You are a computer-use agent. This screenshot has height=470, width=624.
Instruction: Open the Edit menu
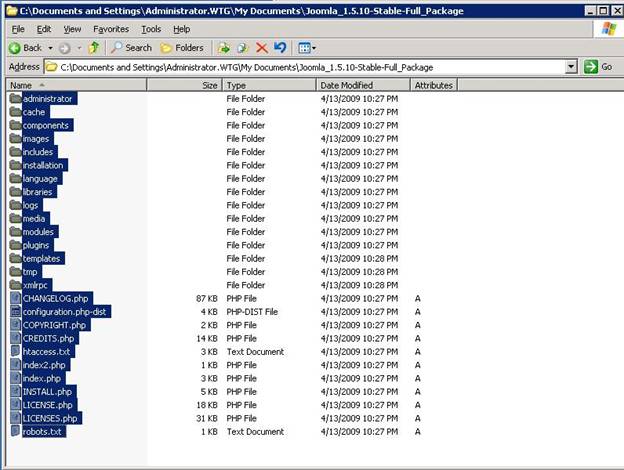point(44,29)
